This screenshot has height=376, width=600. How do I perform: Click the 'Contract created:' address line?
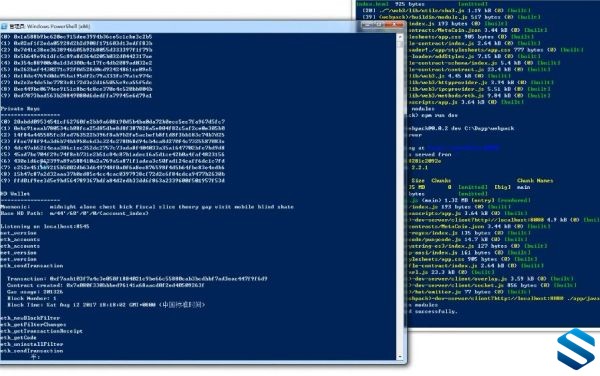point(106,285)
